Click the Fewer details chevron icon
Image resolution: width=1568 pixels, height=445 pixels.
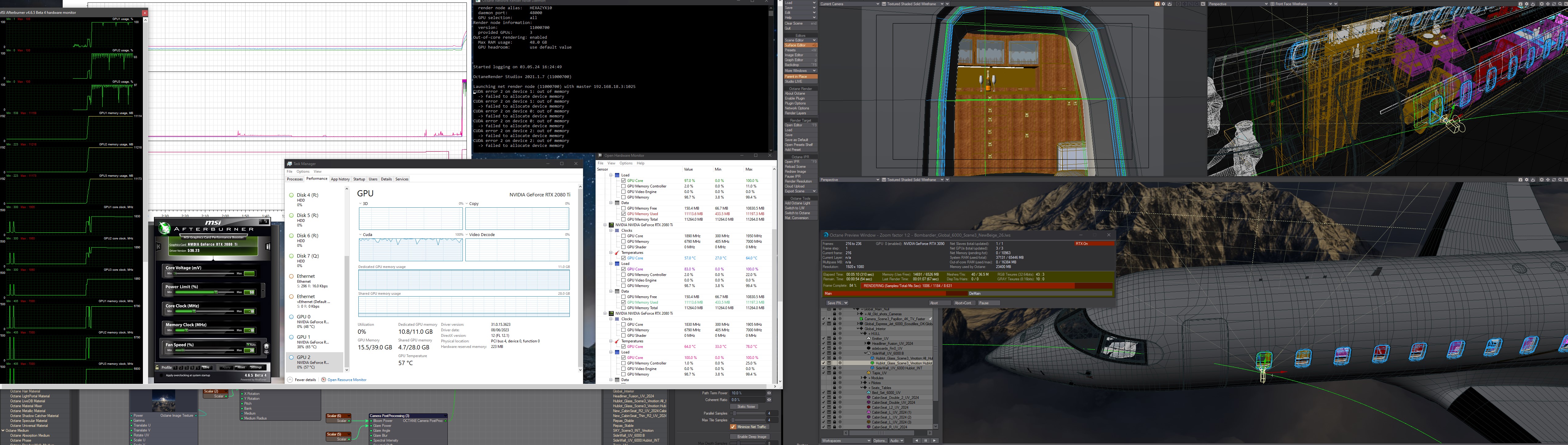tap(290, 379)
